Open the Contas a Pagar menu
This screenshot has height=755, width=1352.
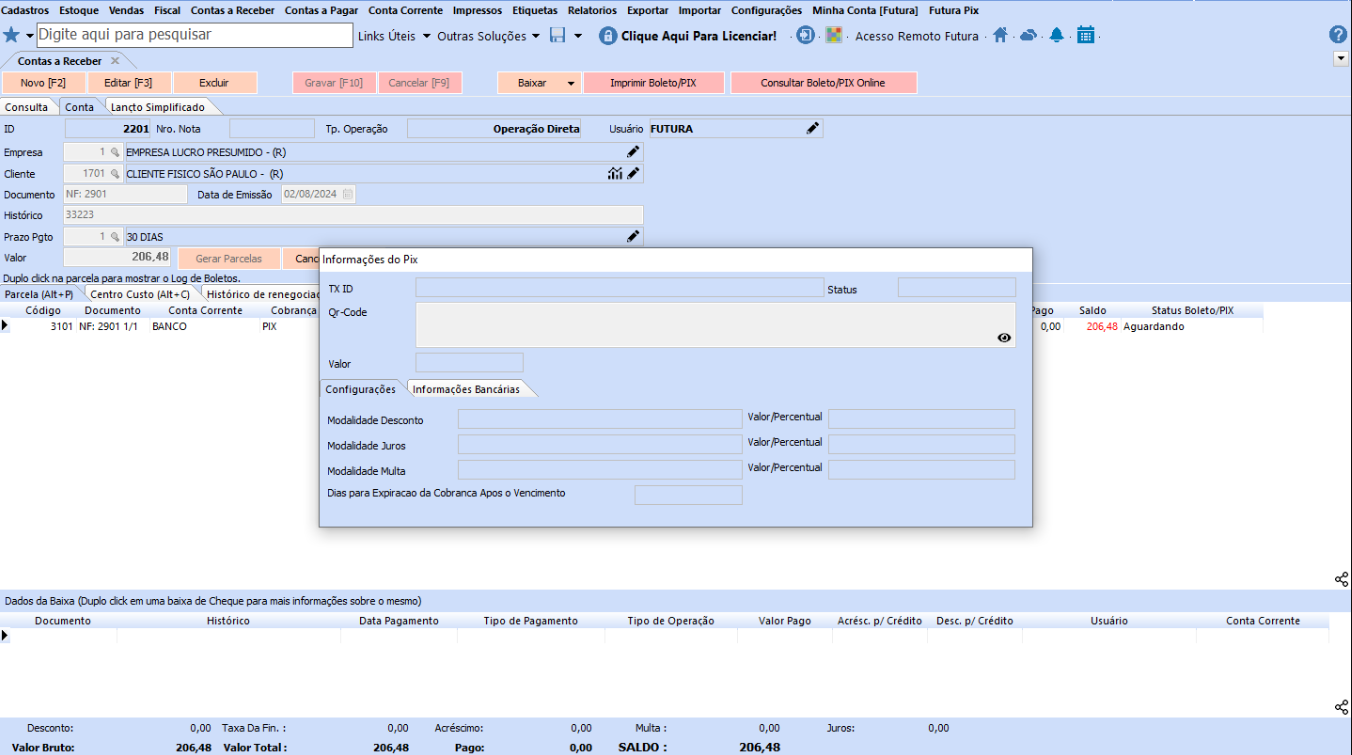[x=321, y=10]
